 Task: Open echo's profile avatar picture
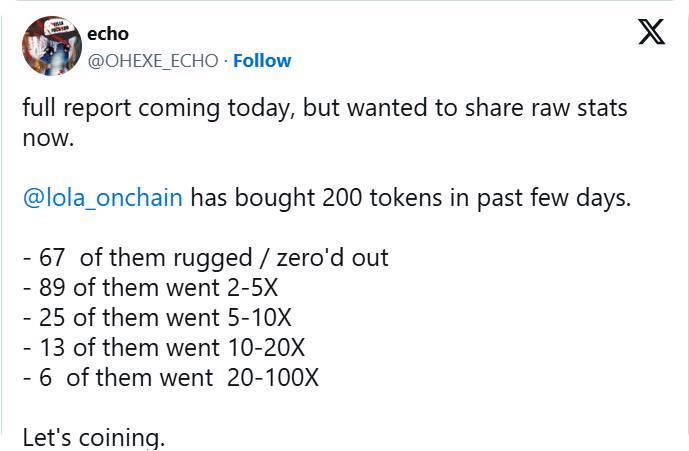tap(51, 45)
